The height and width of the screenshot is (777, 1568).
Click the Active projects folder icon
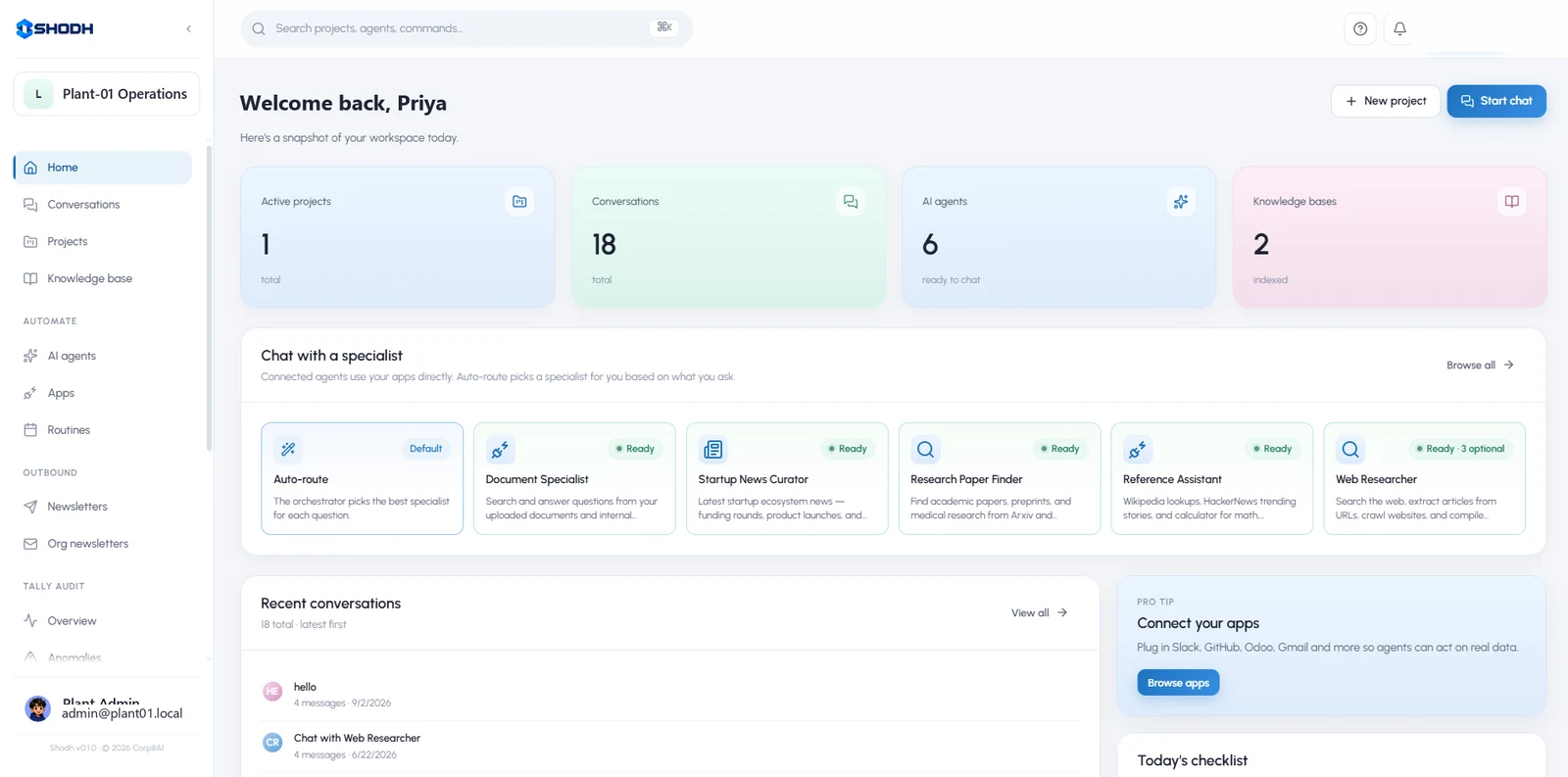[x=519, y=202]
